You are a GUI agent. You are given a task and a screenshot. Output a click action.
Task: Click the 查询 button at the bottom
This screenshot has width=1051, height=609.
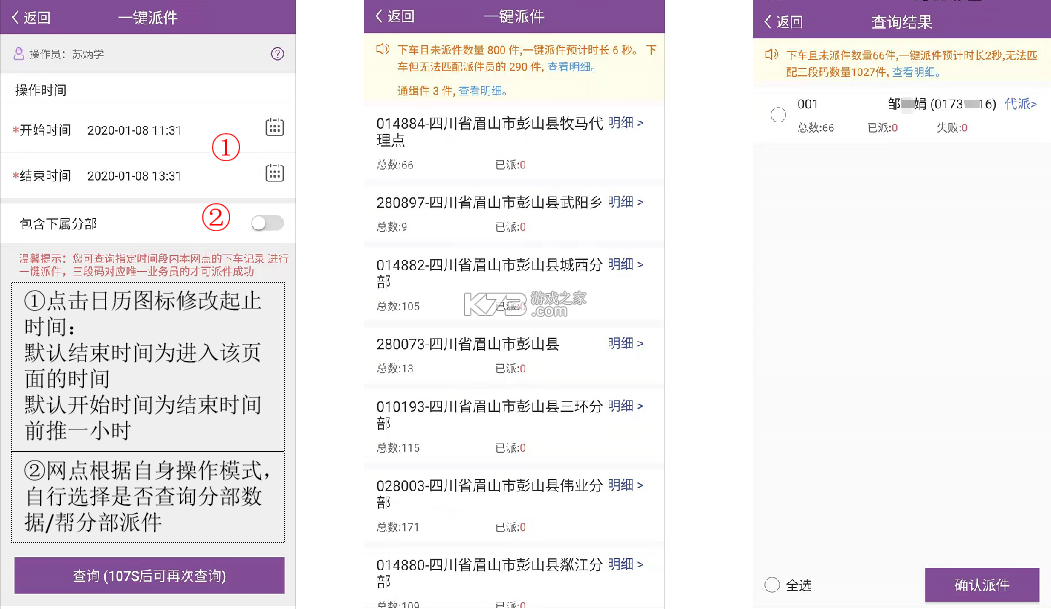tap(148, 575)
